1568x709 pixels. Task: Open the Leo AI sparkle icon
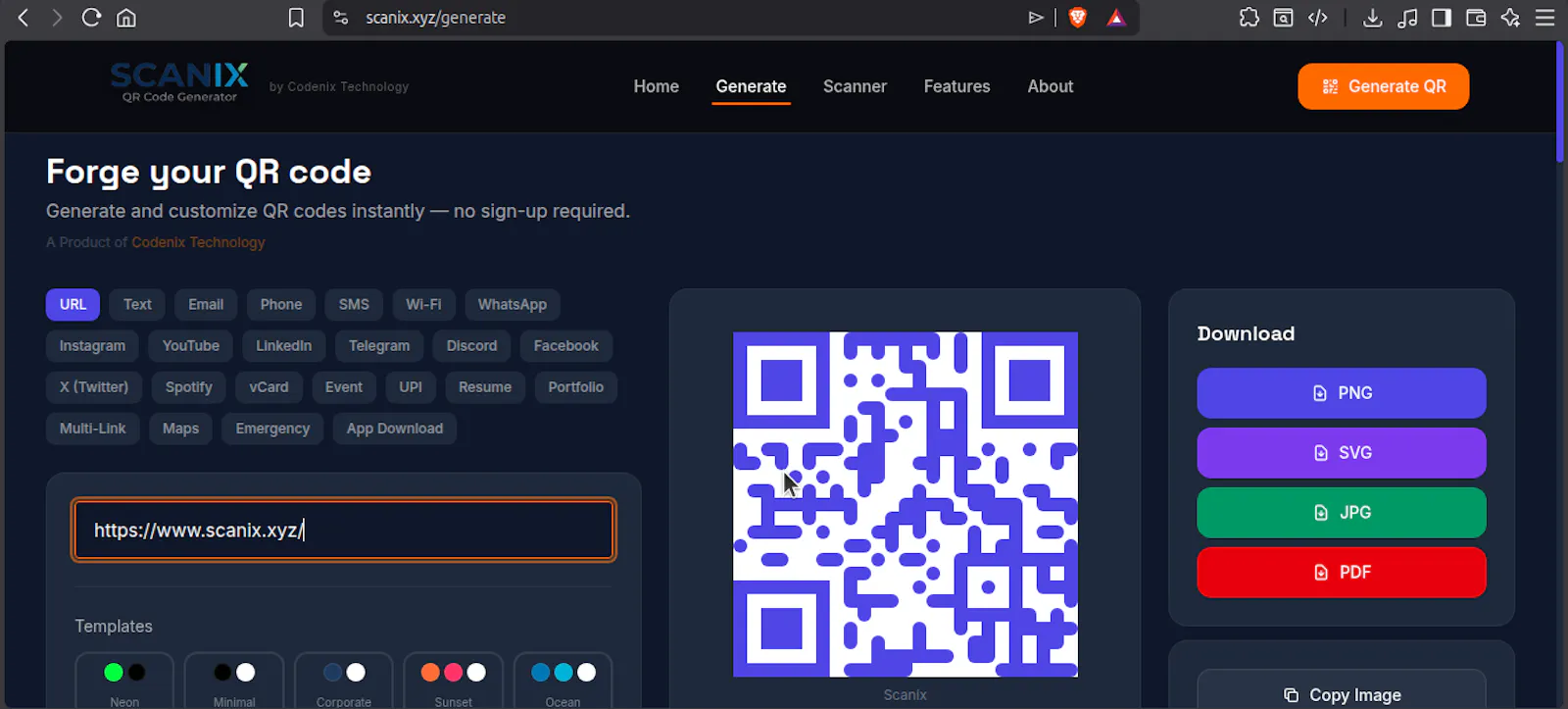point(1510,18)
